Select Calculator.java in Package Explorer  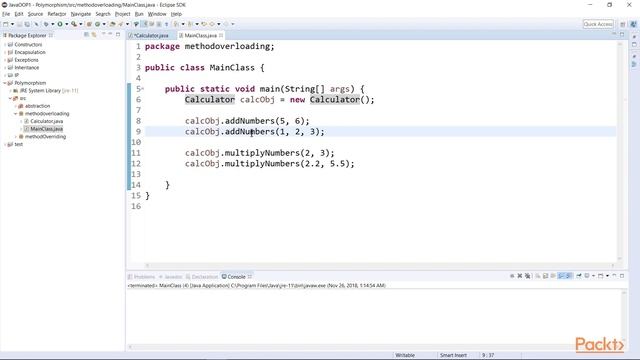point(47,121)
